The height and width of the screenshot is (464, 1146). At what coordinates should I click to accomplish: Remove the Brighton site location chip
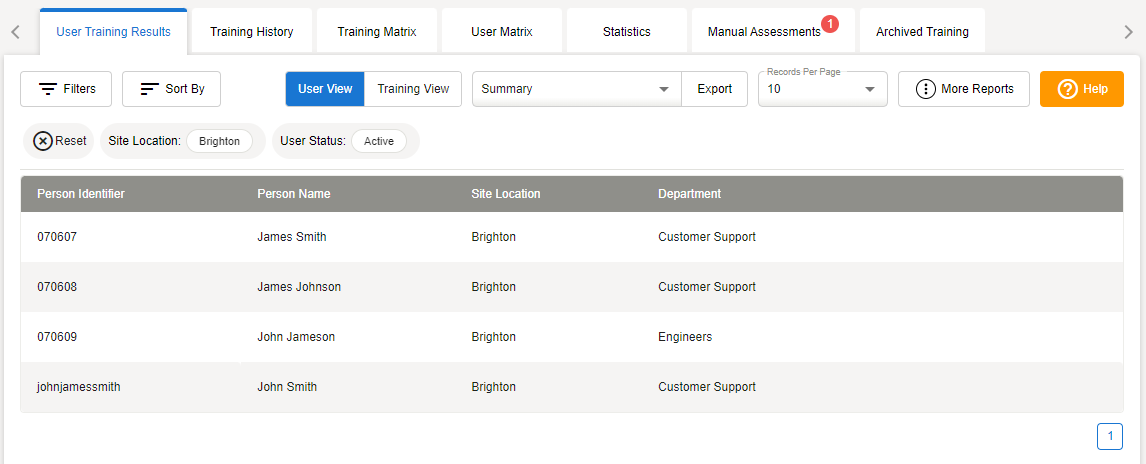[x=219, y=141]
